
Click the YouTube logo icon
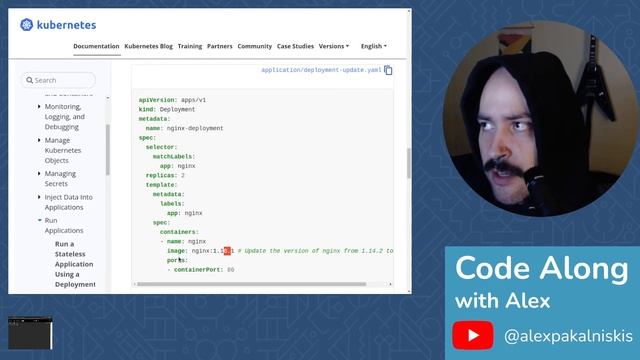(x=473, y=335)
